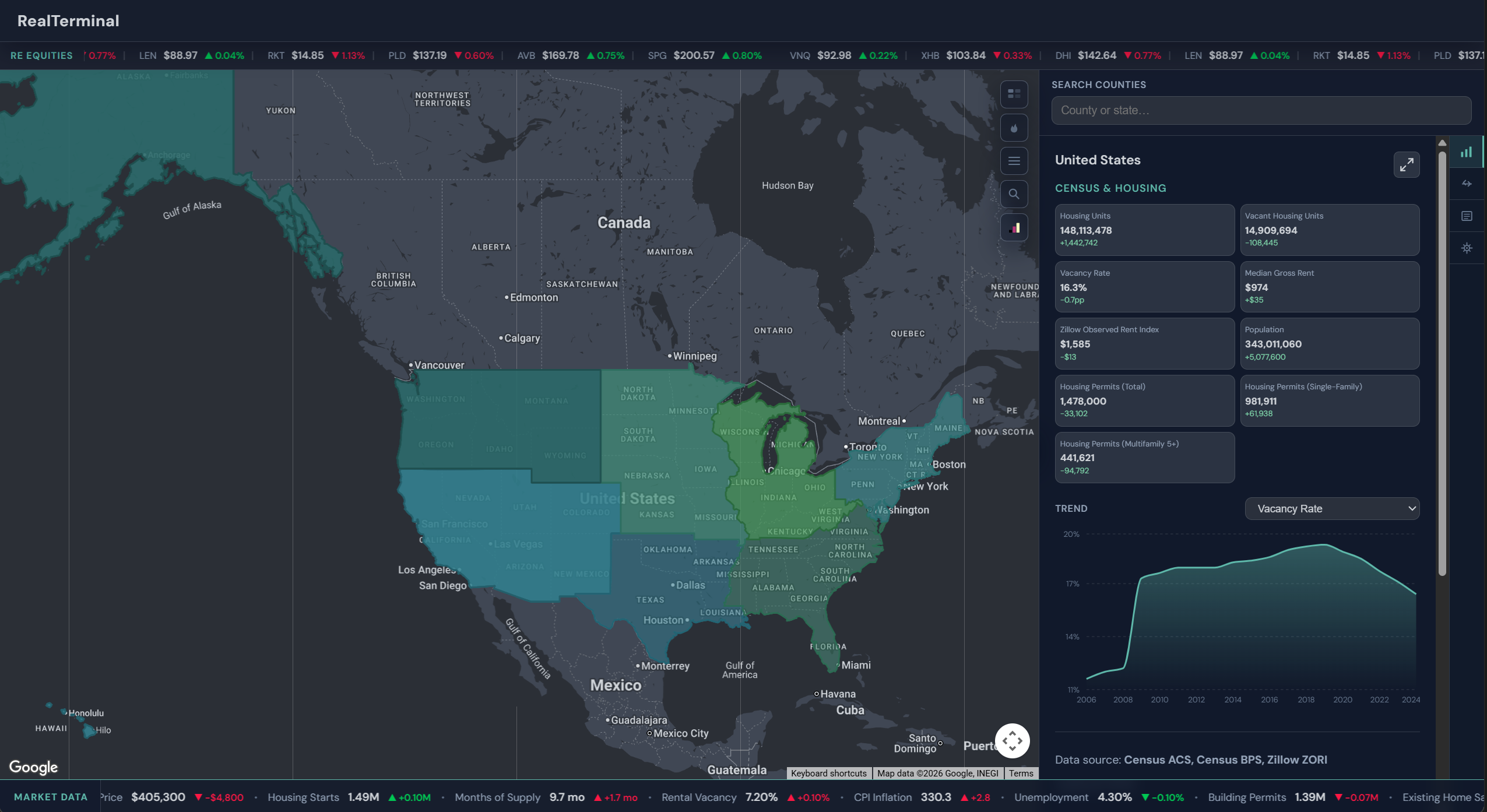
Task: Open the map layers hamburger menu
Action: click(1014, 161)
